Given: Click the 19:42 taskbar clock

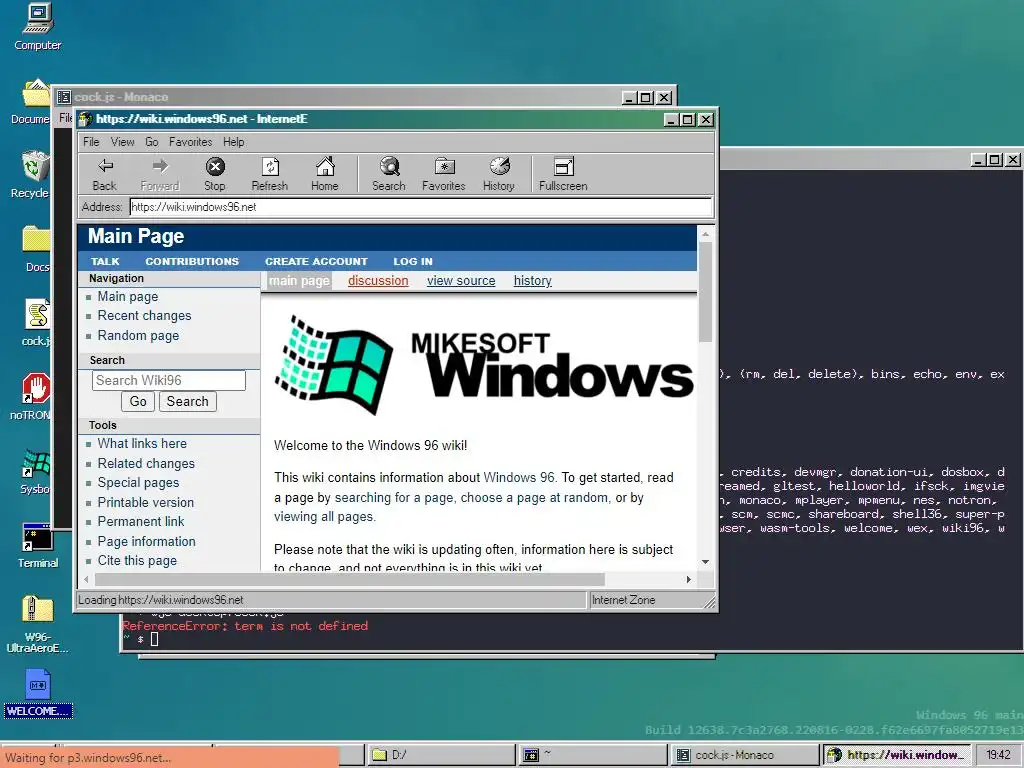Looking at the screenshot, I should point(998,755).
